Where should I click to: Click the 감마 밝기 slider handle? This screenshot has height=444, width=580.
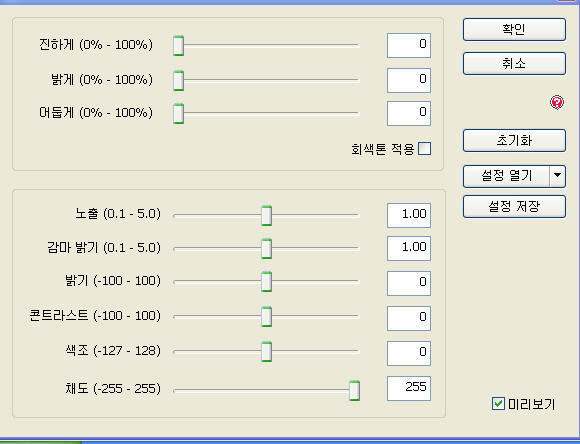(x=266, y=248)
